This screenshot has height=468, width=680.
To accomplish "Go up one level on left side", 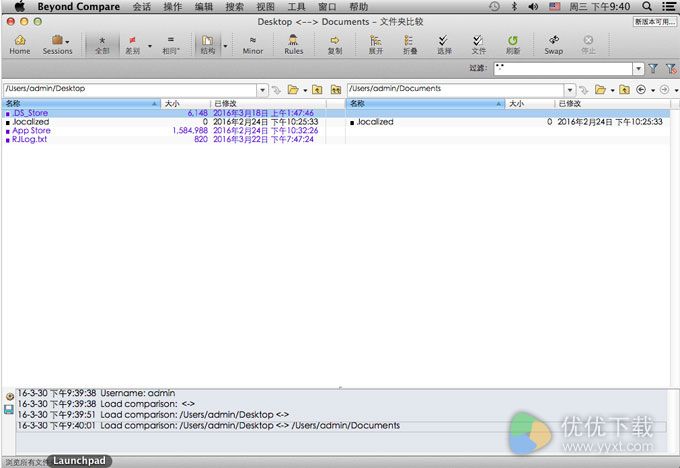I will click(317, 90).
